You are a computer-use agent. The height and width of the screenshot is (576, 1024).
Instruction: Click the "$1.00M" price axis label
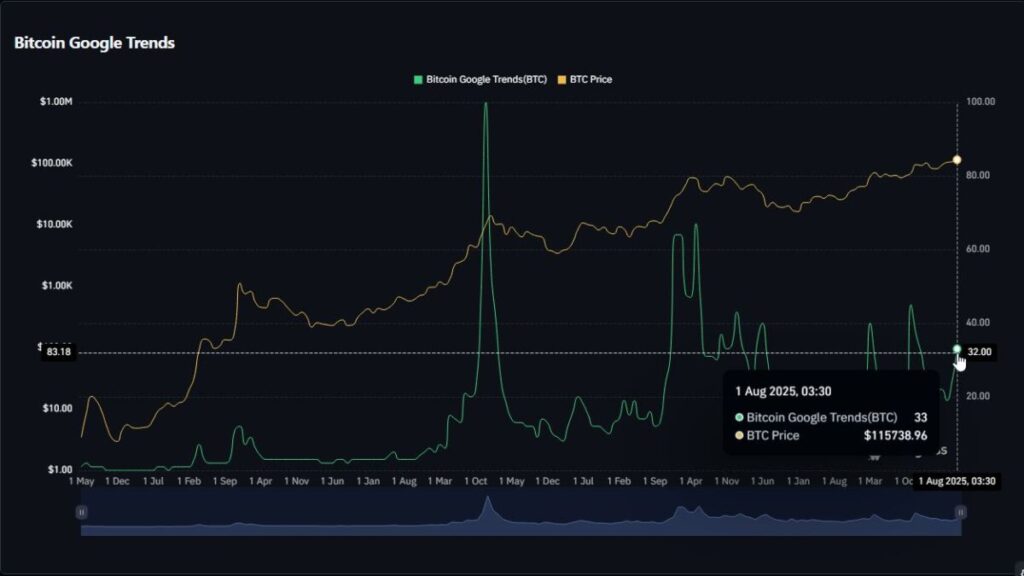click(56, 102)
